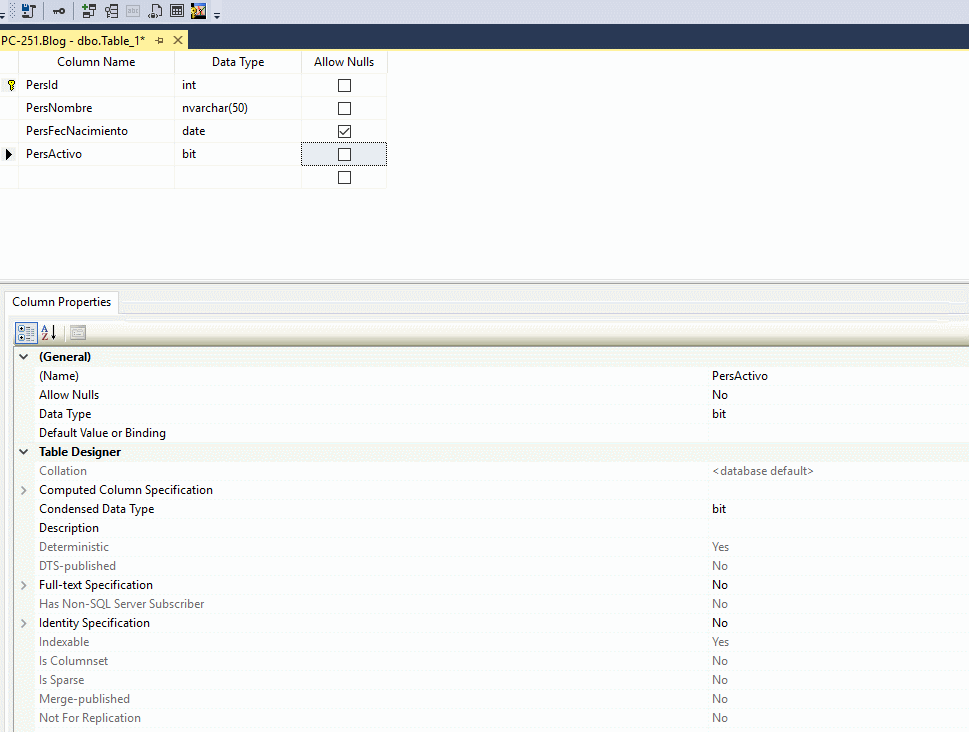Image resolution: width=969 pixels, height=732 pixels.
Task: Click the PC-251.Blog dbo.Table_1 tab
Action: coord(75,40)
